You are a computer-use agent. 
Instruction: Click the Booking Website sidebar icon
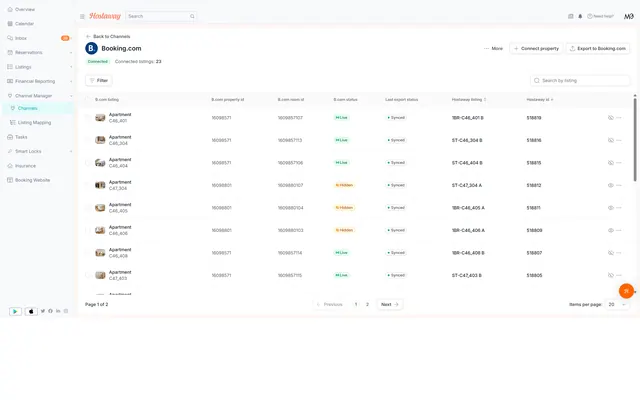10,180
